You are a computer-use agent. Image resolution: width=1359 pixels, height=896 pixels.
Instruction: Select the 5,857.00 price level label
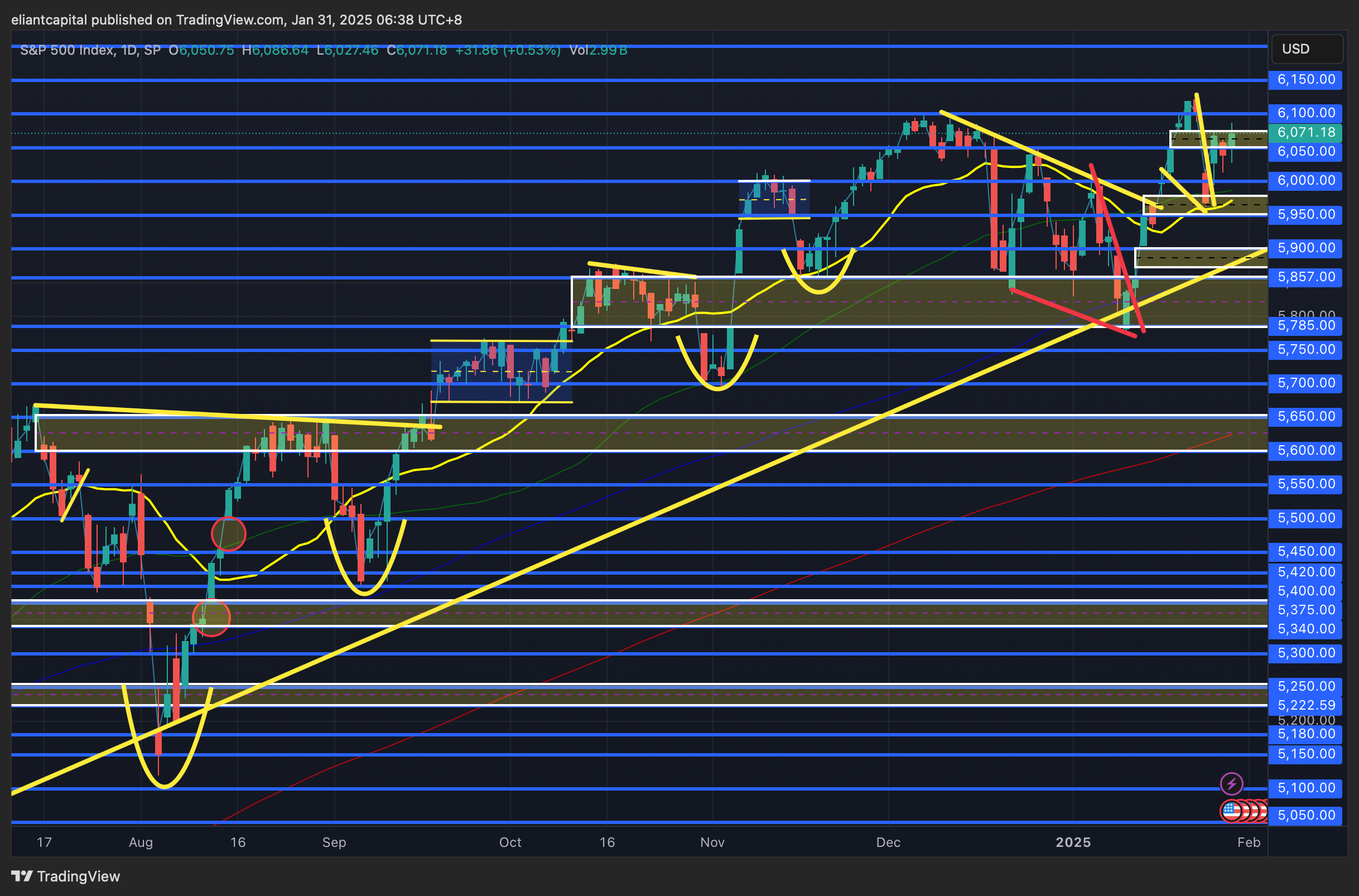[x=1305, y=277]
